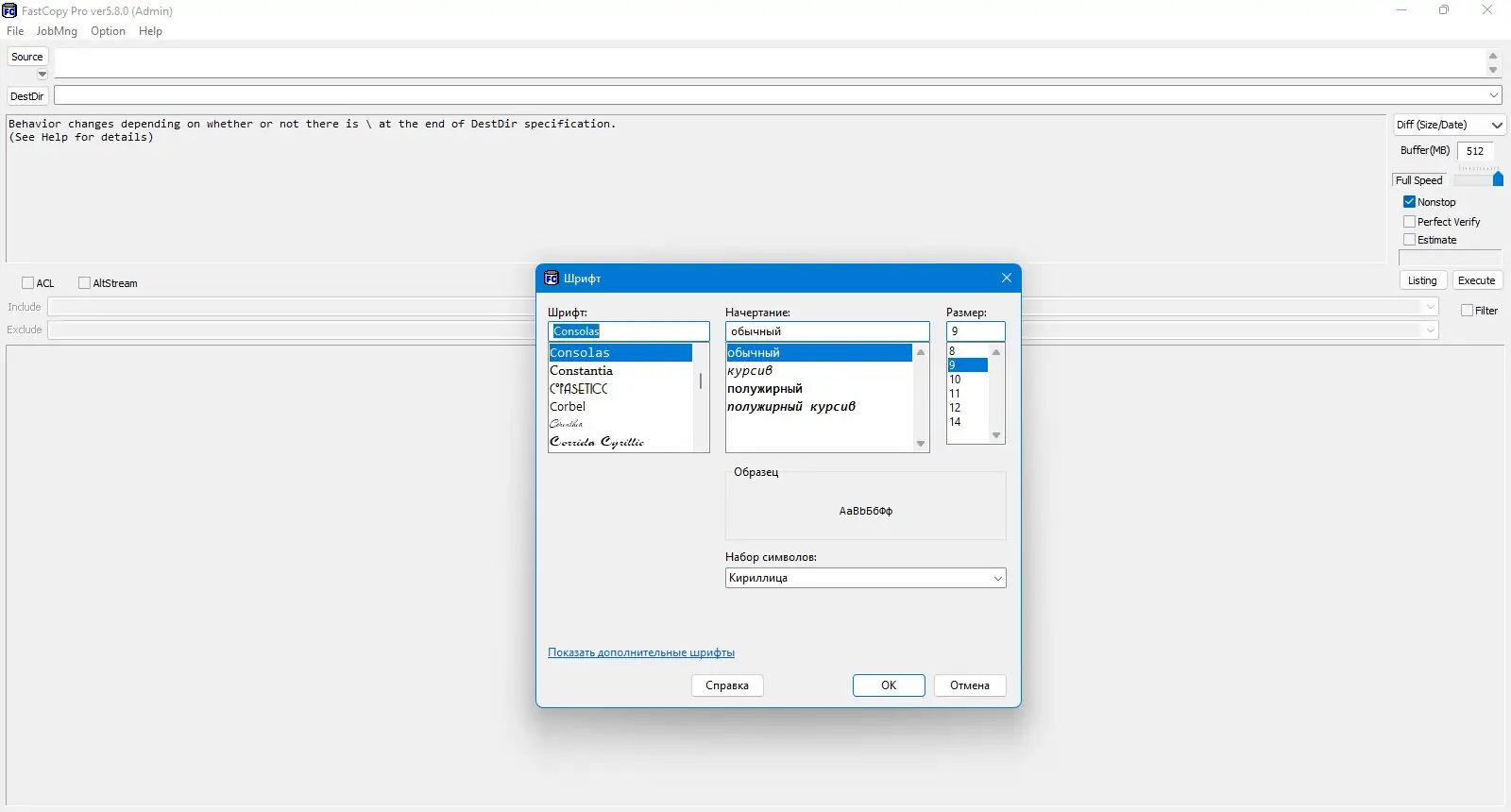Toggle the AltStream checkbox
Viewport: 1511px width, 812px height.
click(84, 283)
